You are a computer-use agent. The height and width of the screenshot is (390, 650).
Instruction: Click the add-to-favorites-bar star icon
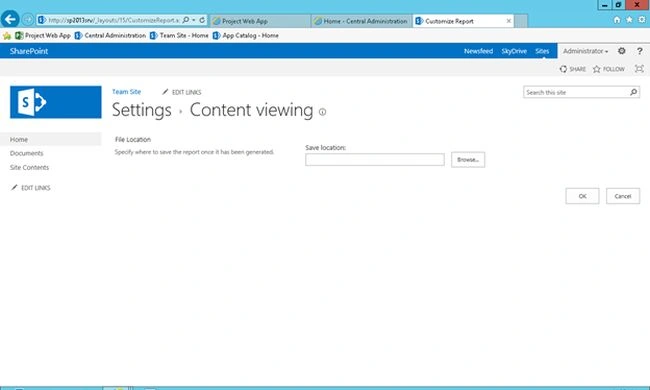pos(7,36)
